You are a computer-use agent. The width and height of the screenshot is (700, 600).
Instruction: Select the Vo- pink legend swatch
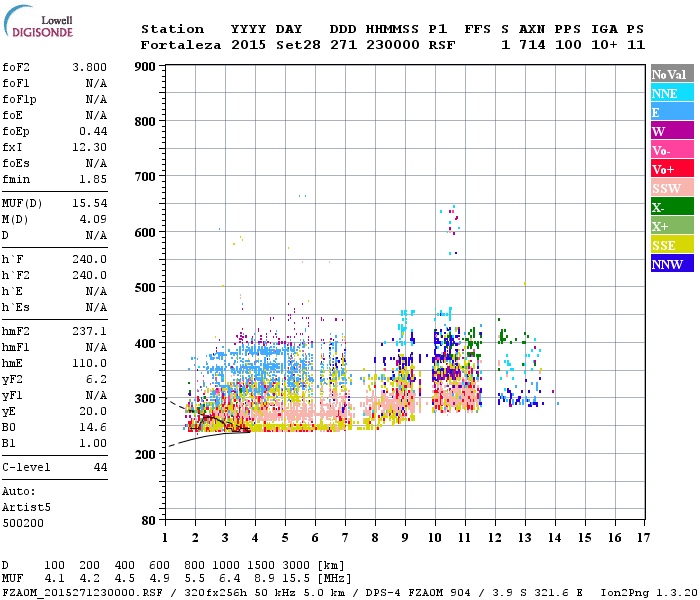(x=672, y=150)
